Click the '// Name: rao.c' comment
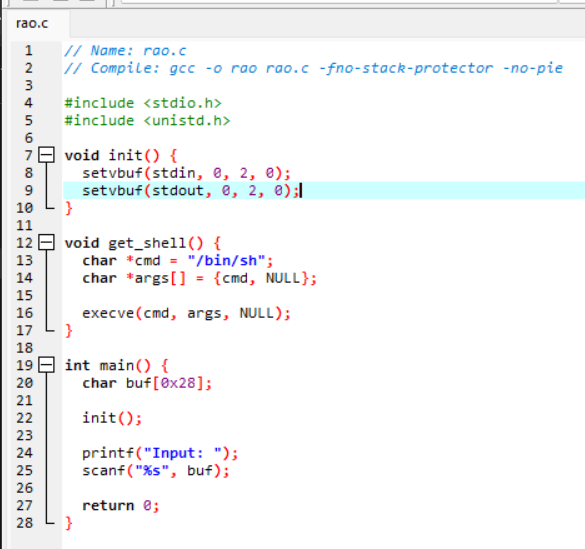The image size is (585, 549). point(125,50)
